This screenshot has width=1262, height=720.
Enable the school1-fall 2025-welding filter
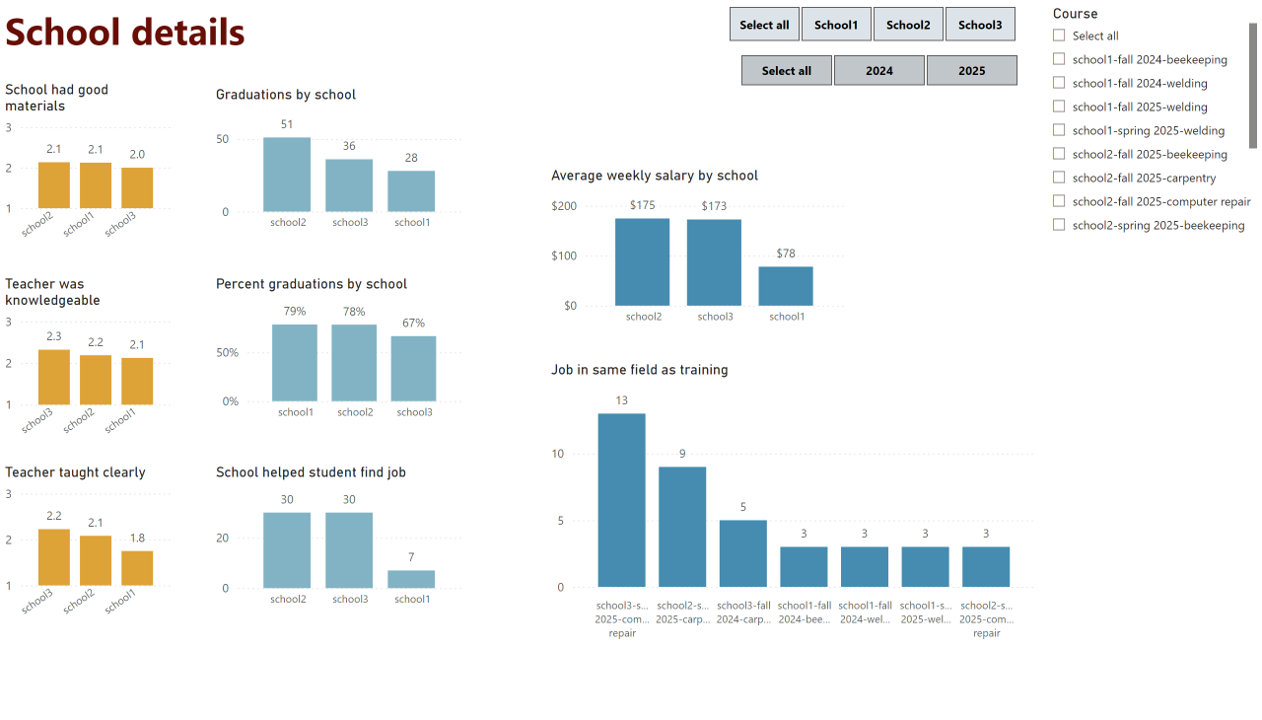click(1058, 106)
